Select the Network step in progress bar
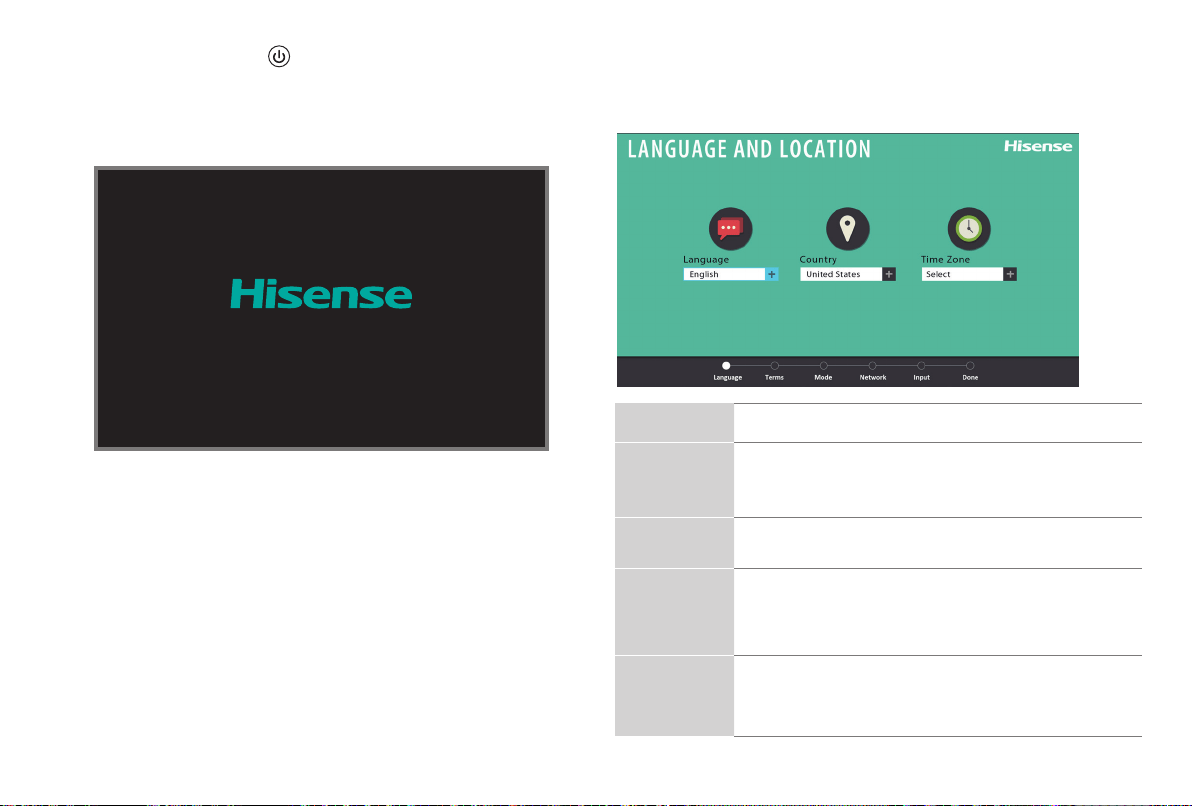The height and width of the screenshot is (806, 1192). (873, 371)
